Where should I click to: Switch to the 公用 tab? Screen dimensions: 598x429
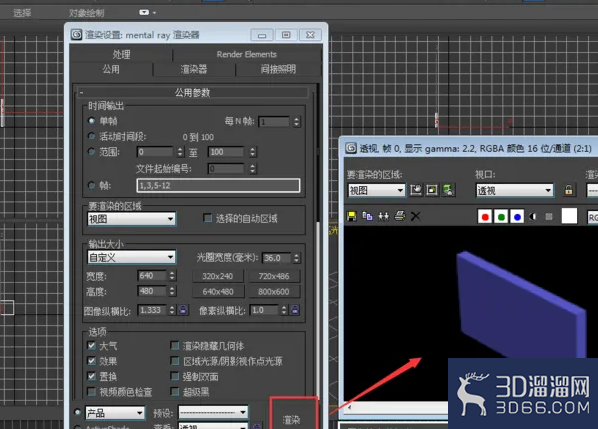pos(111,69)
